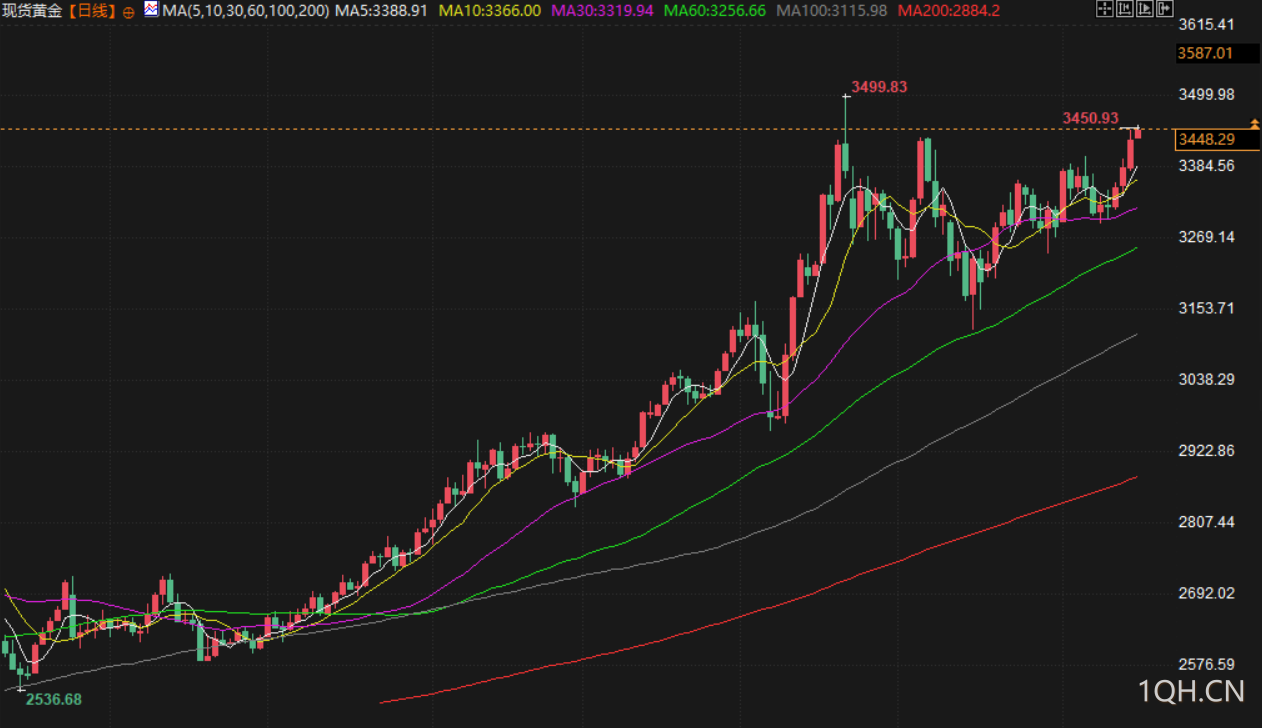Image resolution: width=1262 pixels, height=728 pixels.
Task: Select the gray MA100:3115.98 label
Action: point(832,11)
